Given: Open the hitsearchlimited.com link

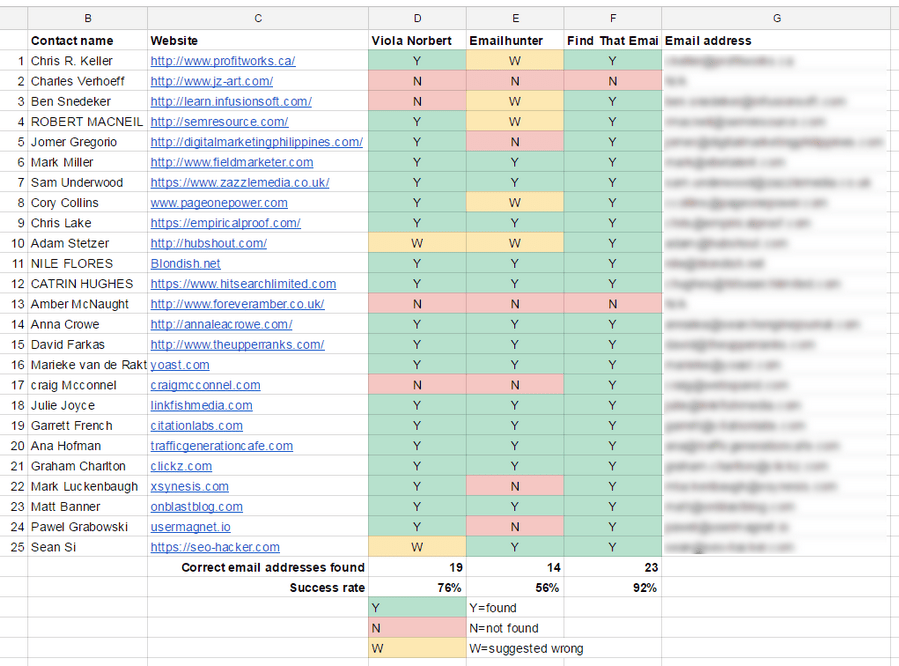Looking at the screenshot, I should [243, 284].
